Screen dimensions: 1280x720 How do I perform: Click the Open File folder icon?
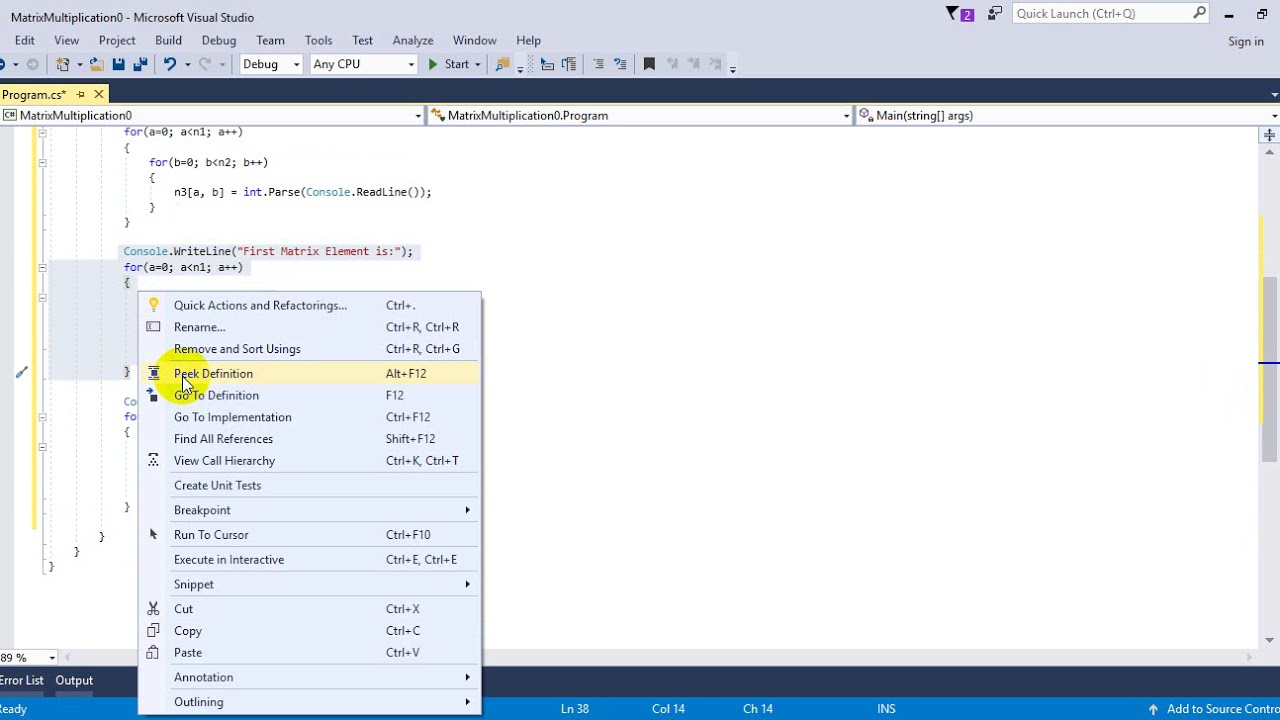(x=96, y=64)
